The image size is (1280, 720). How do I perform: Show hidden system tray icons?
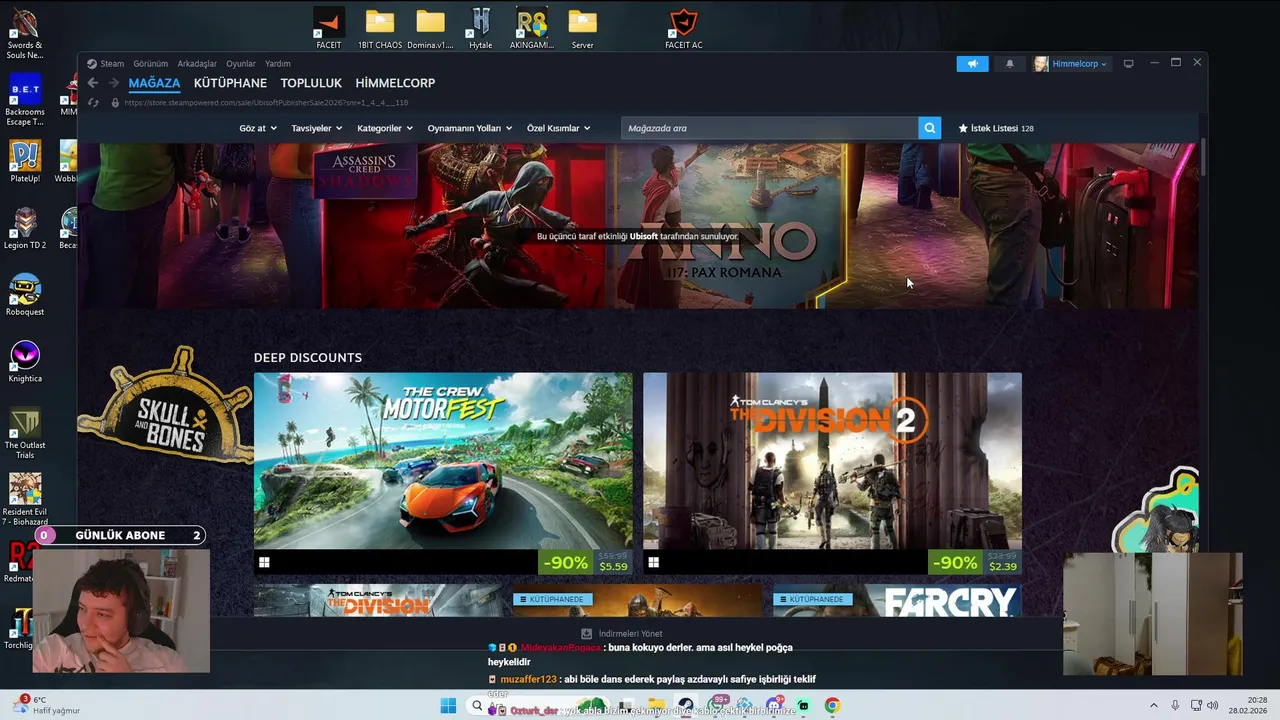pyautogui.click(x=1153, y=706)
